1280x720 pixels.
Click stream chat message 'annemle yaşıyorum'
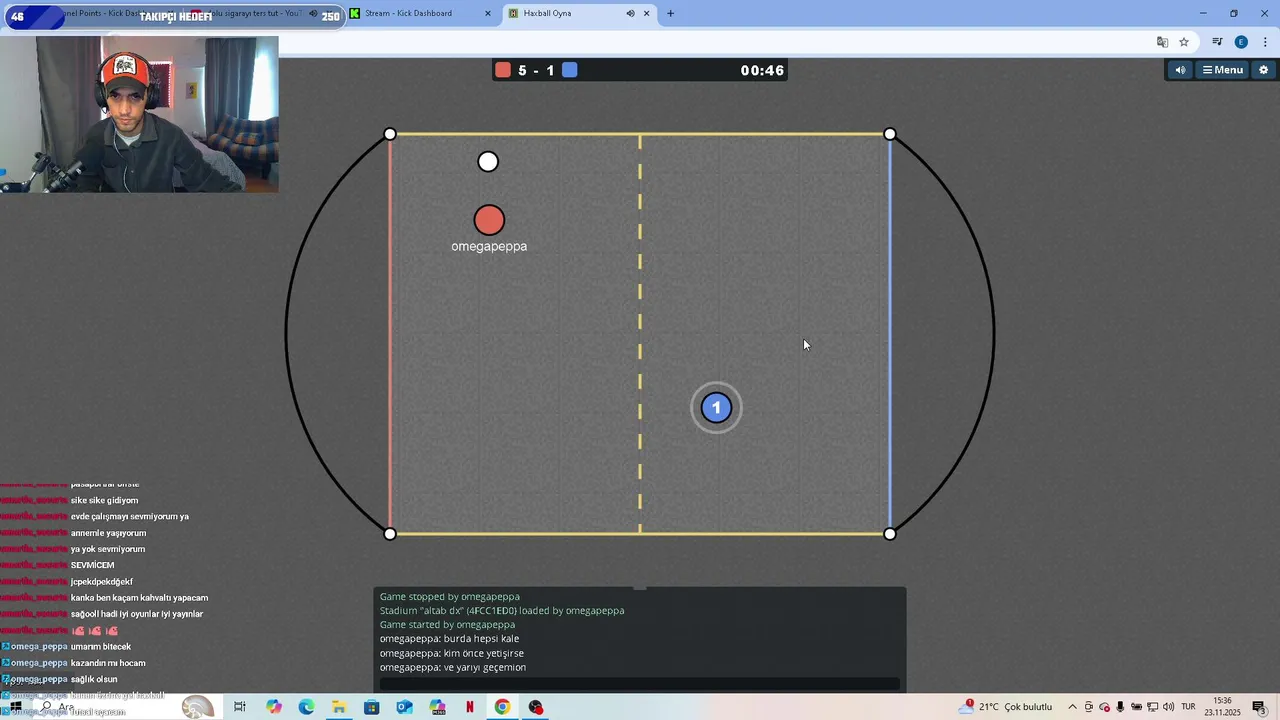[108, 533]
